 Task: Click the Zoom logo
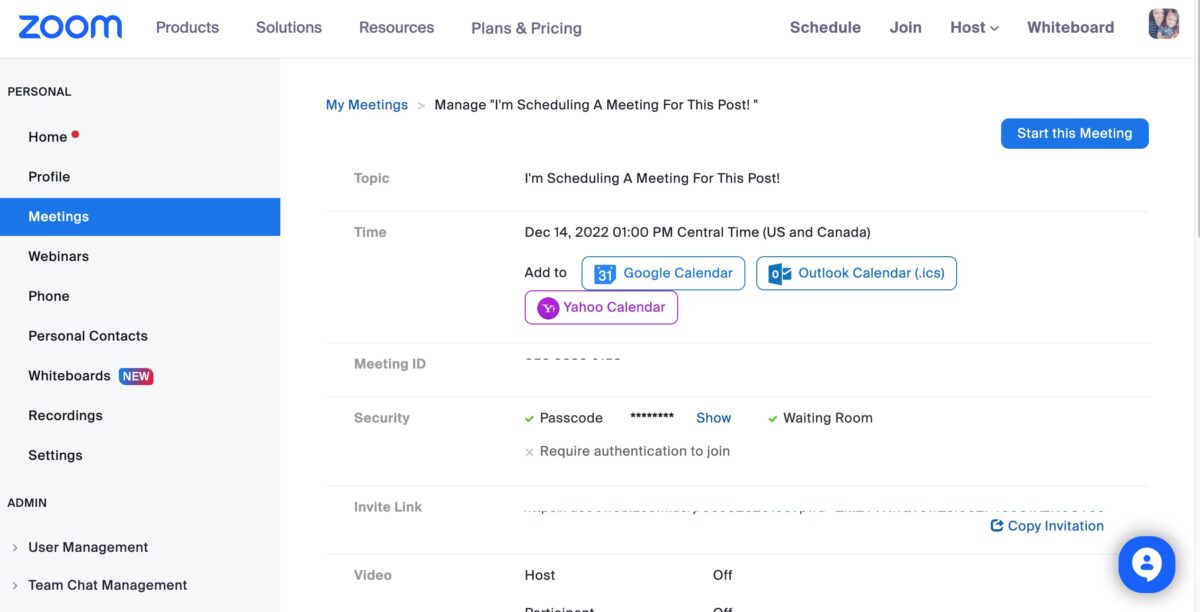70,27
